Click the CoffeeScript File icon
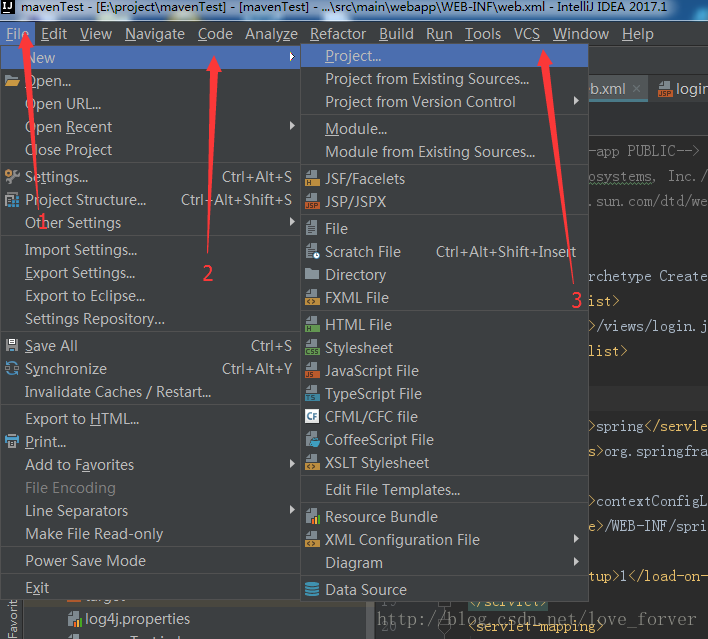This screenshot has width=708, height=639. pos(312,439)
